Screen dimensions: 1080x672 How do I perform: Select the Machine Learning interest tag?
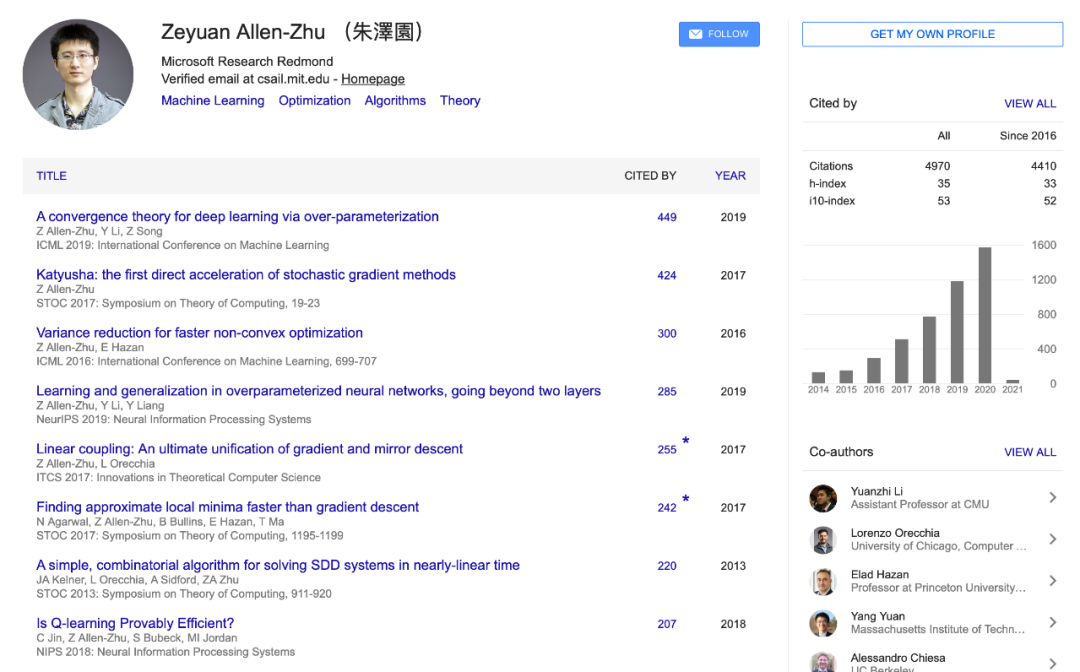tap(213, 101)
